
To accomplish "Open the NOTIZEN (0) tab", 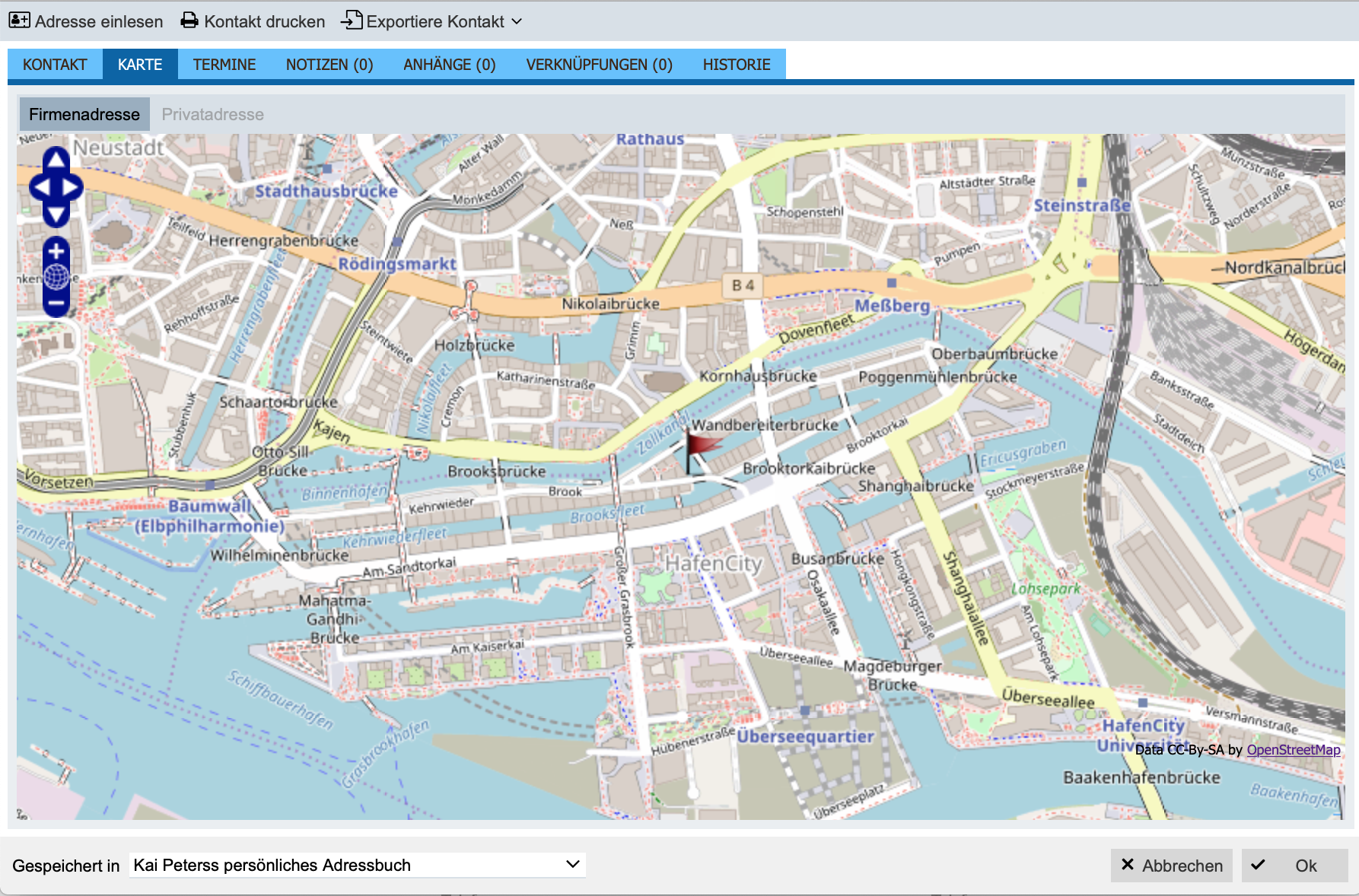I will pos(329,65).
